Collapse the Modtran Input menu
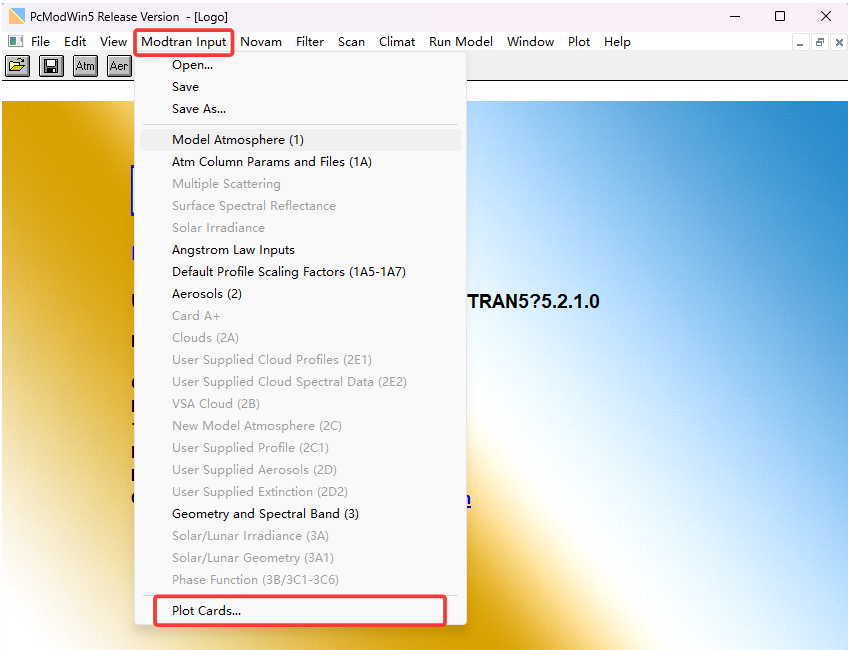848x650 pixels. click(x=183, y=42)
